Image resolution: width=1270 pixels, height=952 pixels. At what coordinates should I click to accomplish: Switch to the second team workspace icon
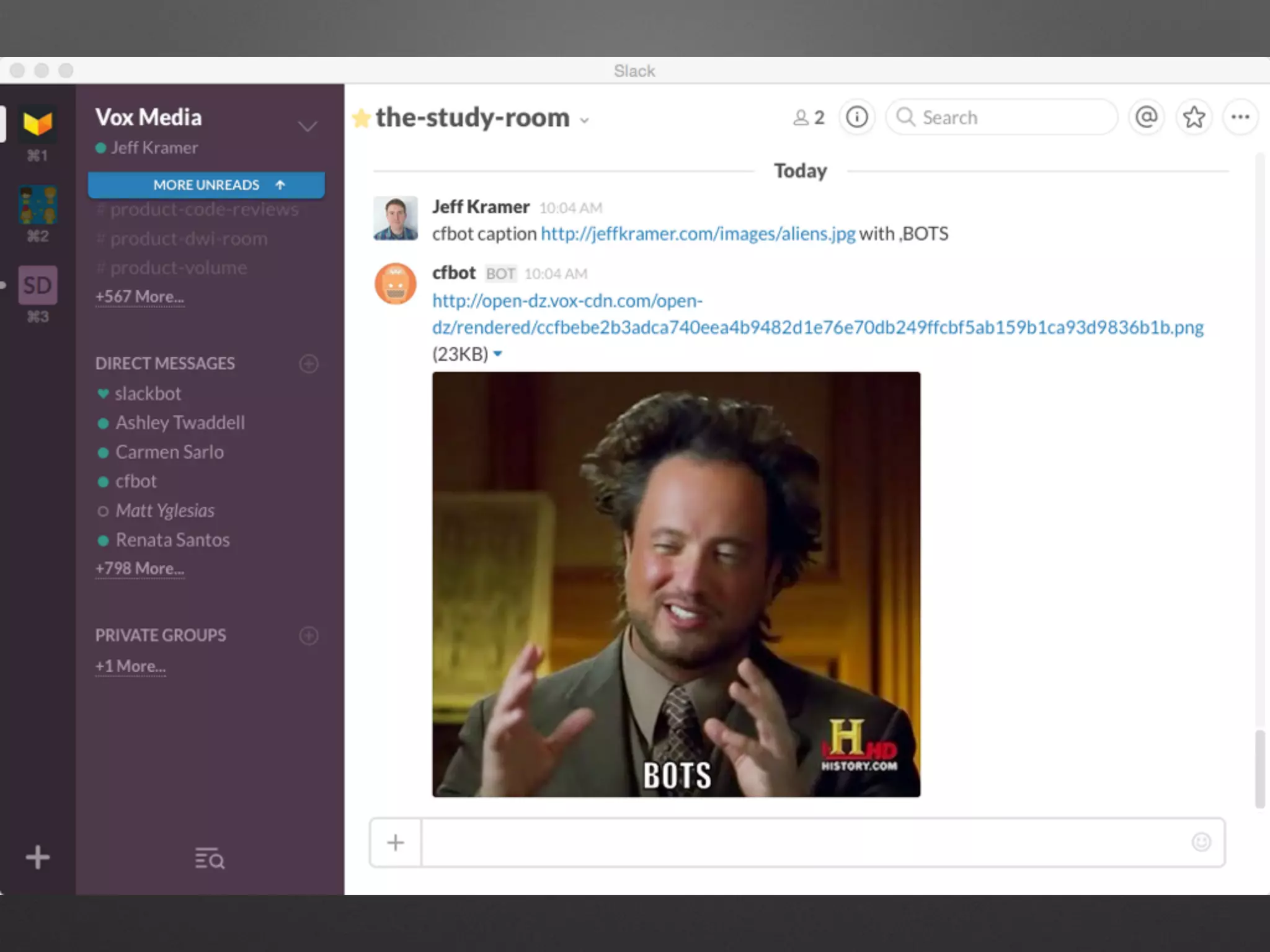pyautogui.click(x=38, y=205)
